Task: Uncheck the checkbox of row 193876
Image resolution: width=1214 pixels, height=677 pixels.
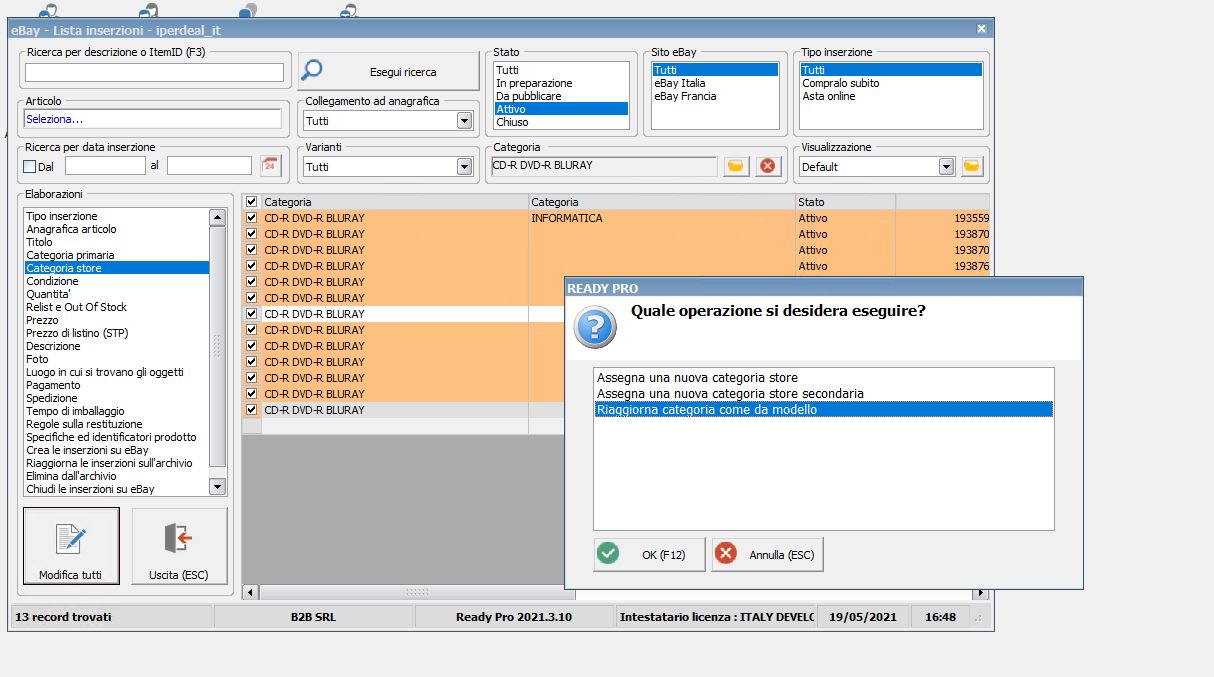Action: coord(252,266)
